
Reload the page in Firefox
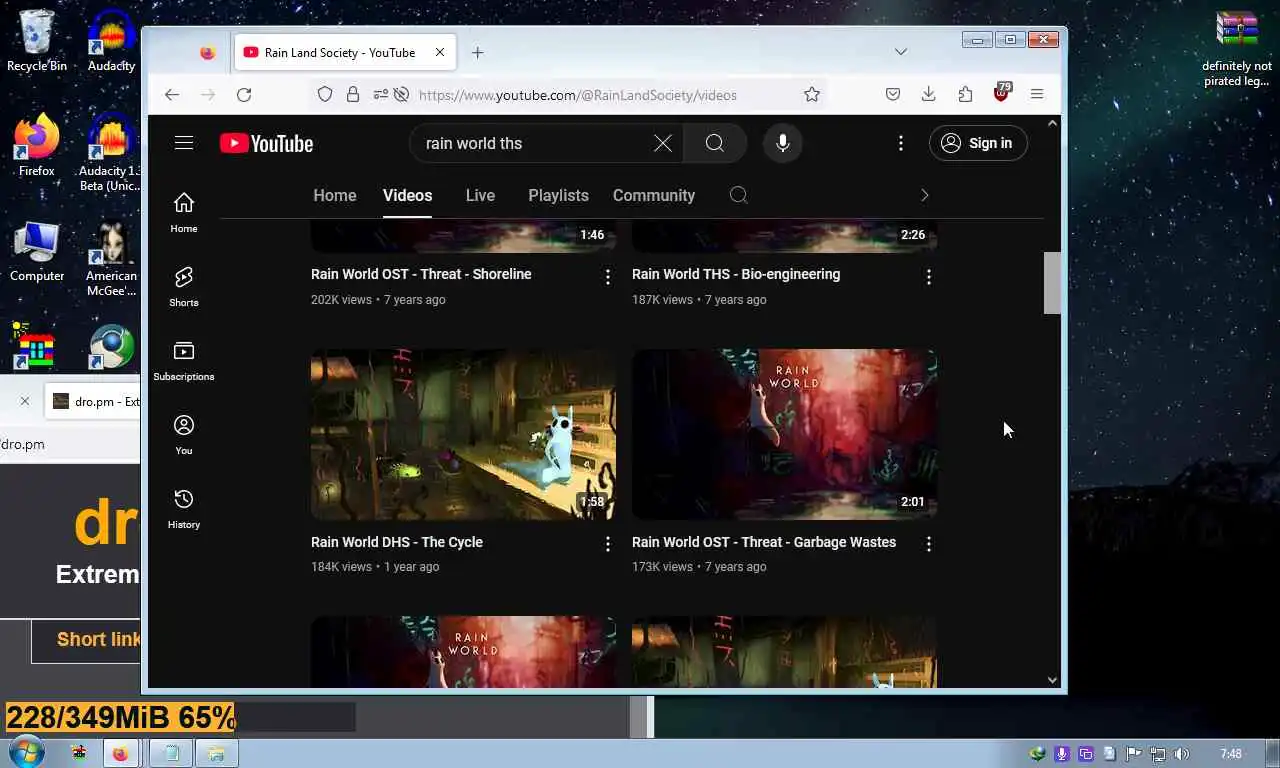click(x=244, y=94)
